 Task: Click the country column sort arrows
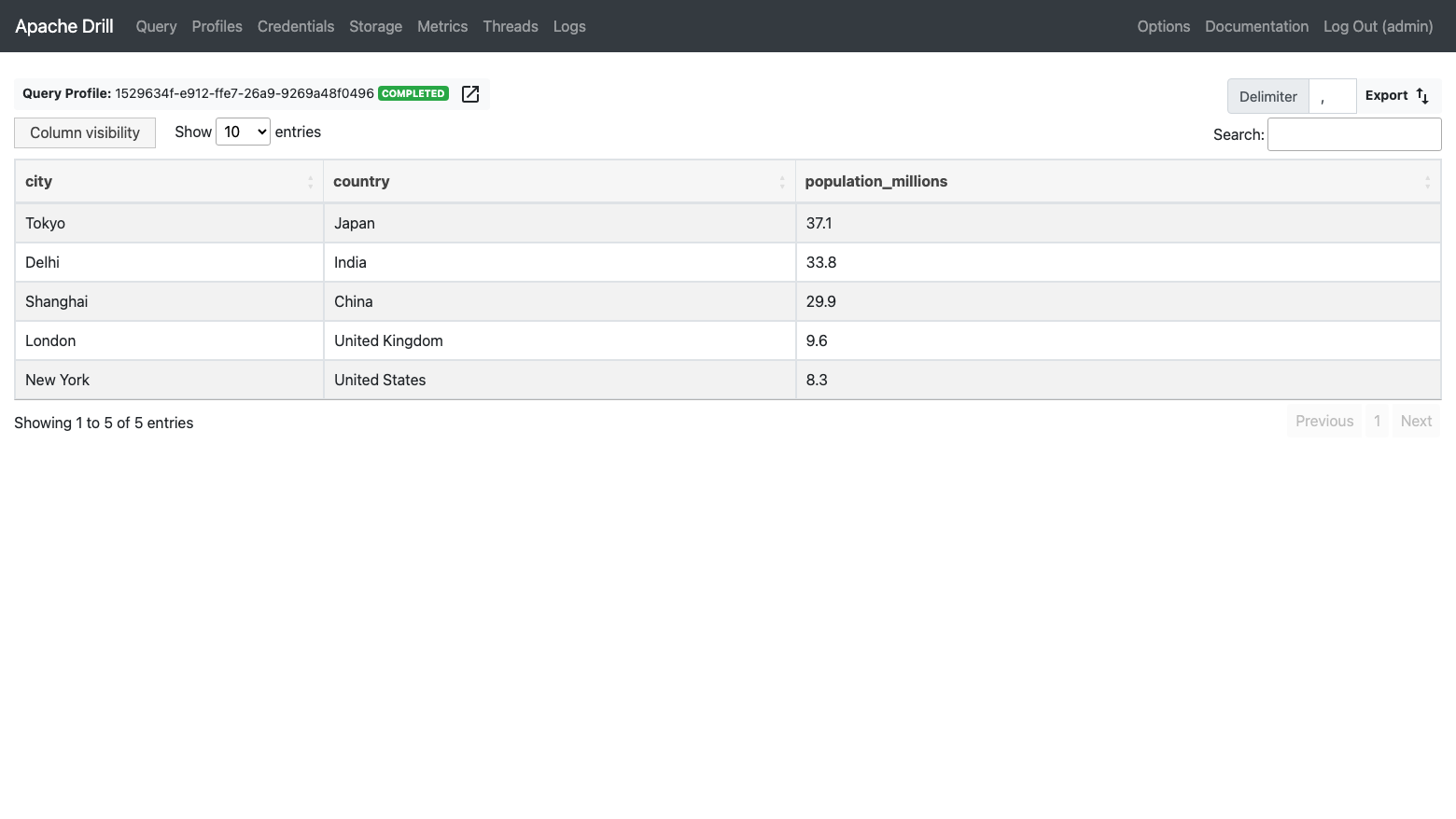782,182
